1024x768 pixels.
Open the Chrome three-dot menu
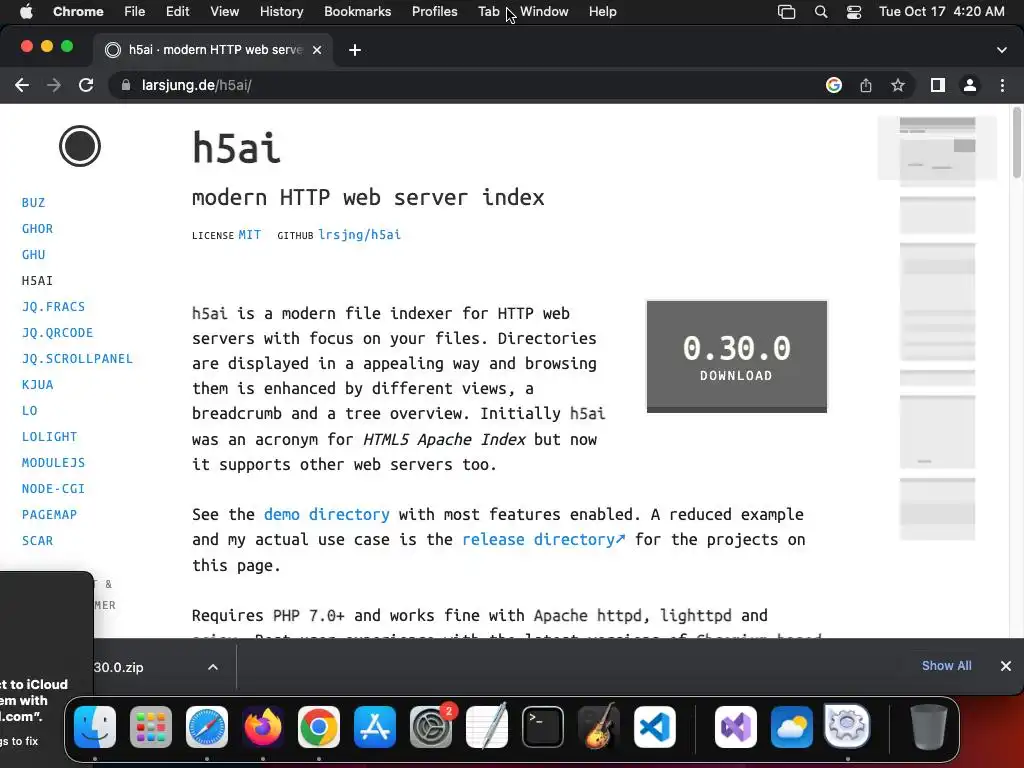(x=1002, y=86)
